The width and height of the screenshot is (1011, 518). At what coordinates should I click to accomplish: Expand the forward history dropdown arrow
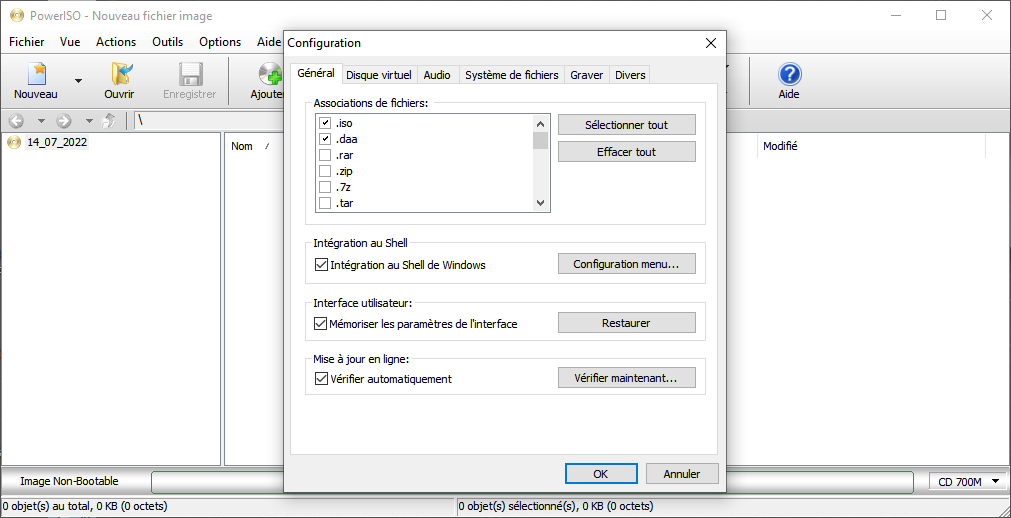pos(89,121)
